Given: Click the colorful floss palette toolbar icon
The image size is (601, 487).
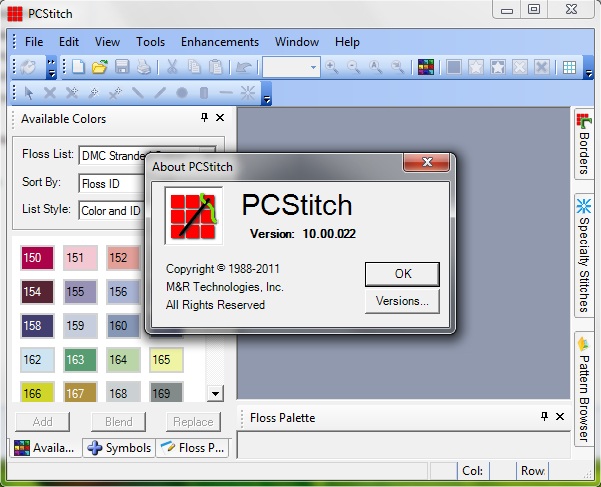Looking at the screenshot, I should (426, 67).
